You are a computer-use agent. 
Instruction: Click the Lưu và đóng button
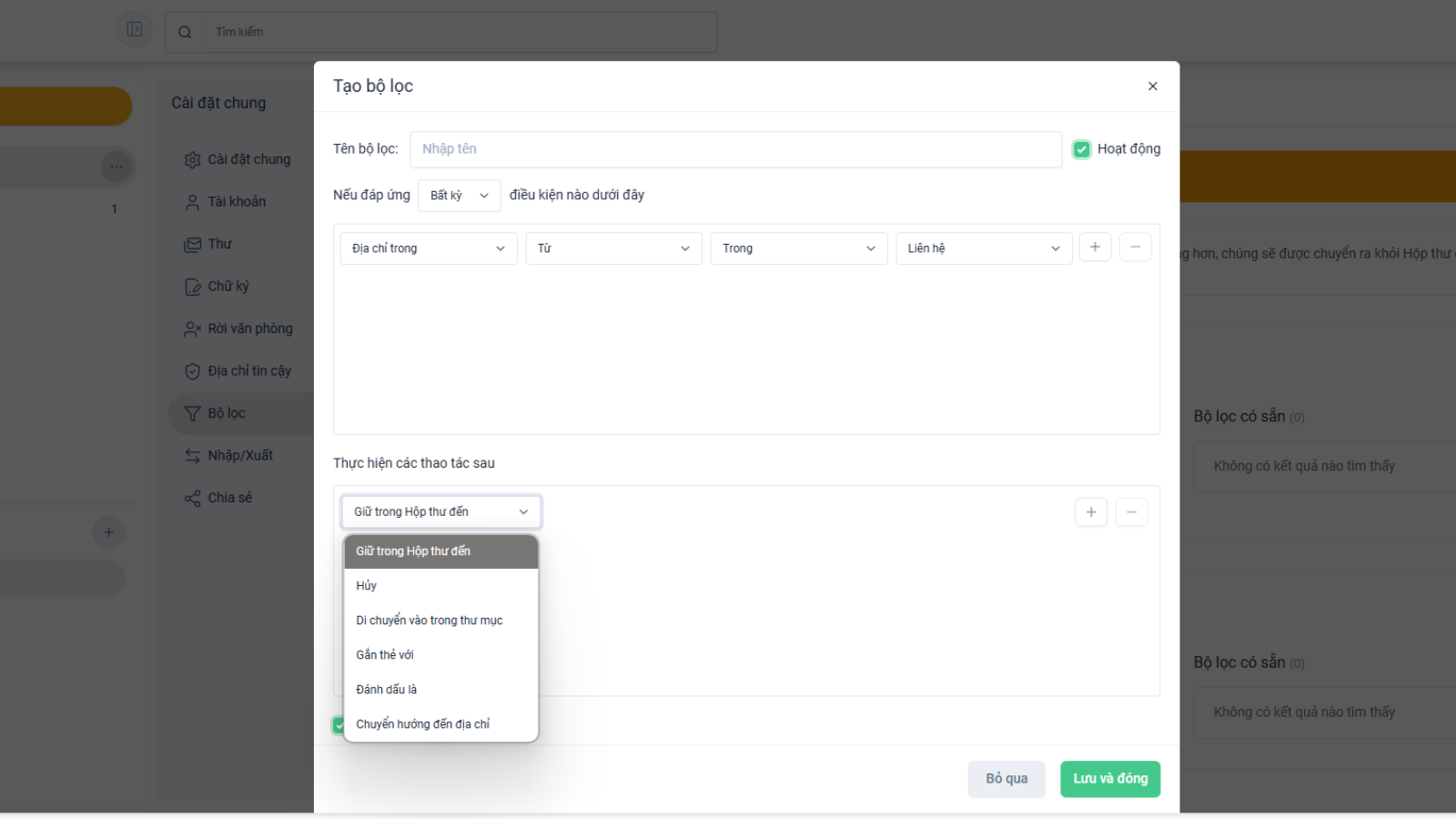pyautogui.click(x=1110, y=779)
